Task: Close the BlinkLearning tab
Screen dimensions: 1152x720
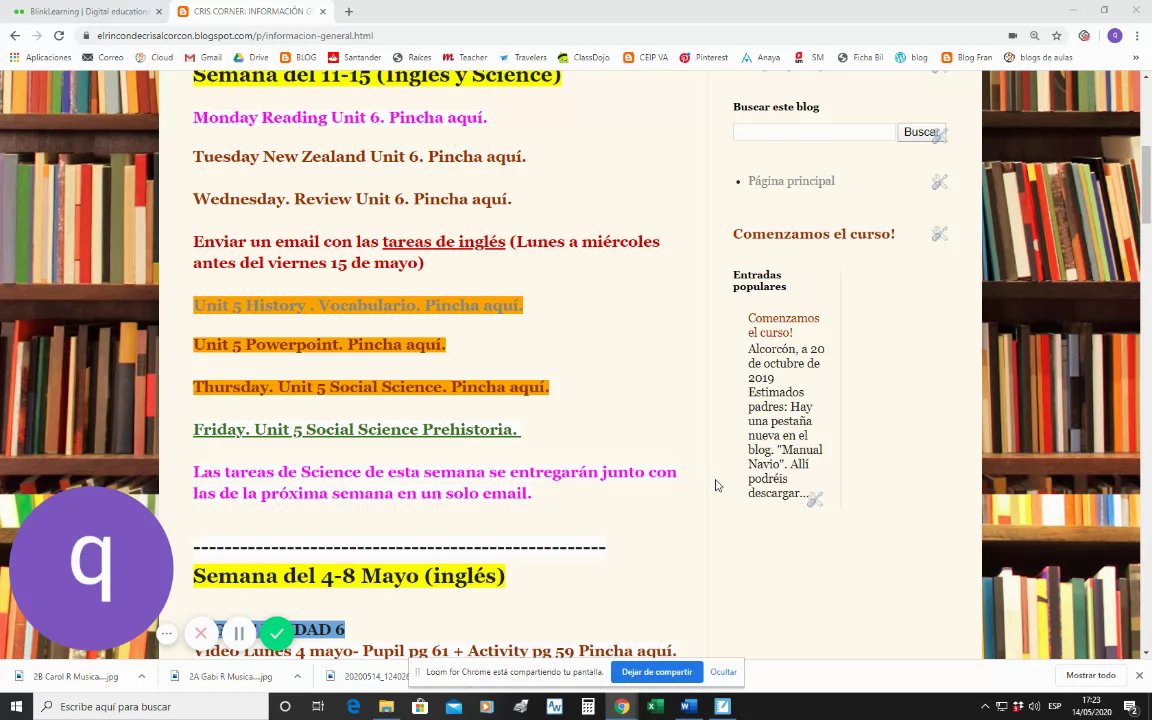Action: [159, 12]
